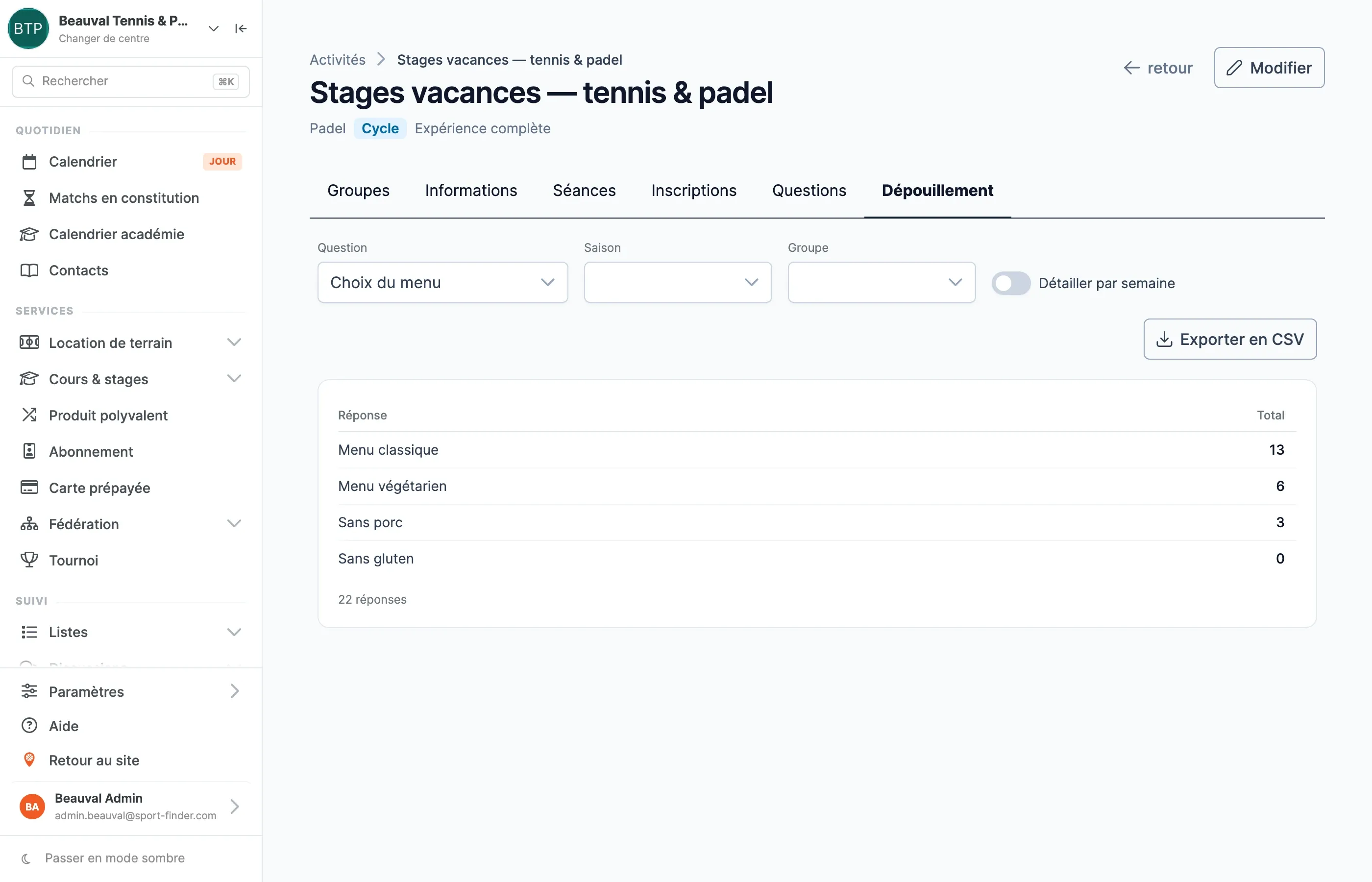1372x882 pixels.
Task: Click the badge icon for Abonnement
Action: pyautogui.click(x=29, y=451)
